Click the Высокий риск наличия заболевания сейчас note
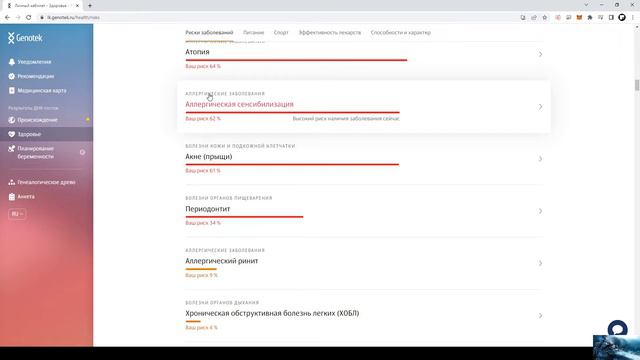This screenshot has width=640, height=360. (x=346, y=119)
